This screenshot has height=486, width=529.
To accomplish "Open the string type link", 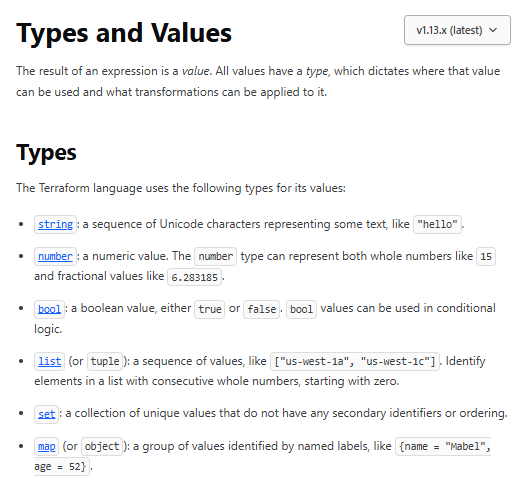I will (55, 224).
